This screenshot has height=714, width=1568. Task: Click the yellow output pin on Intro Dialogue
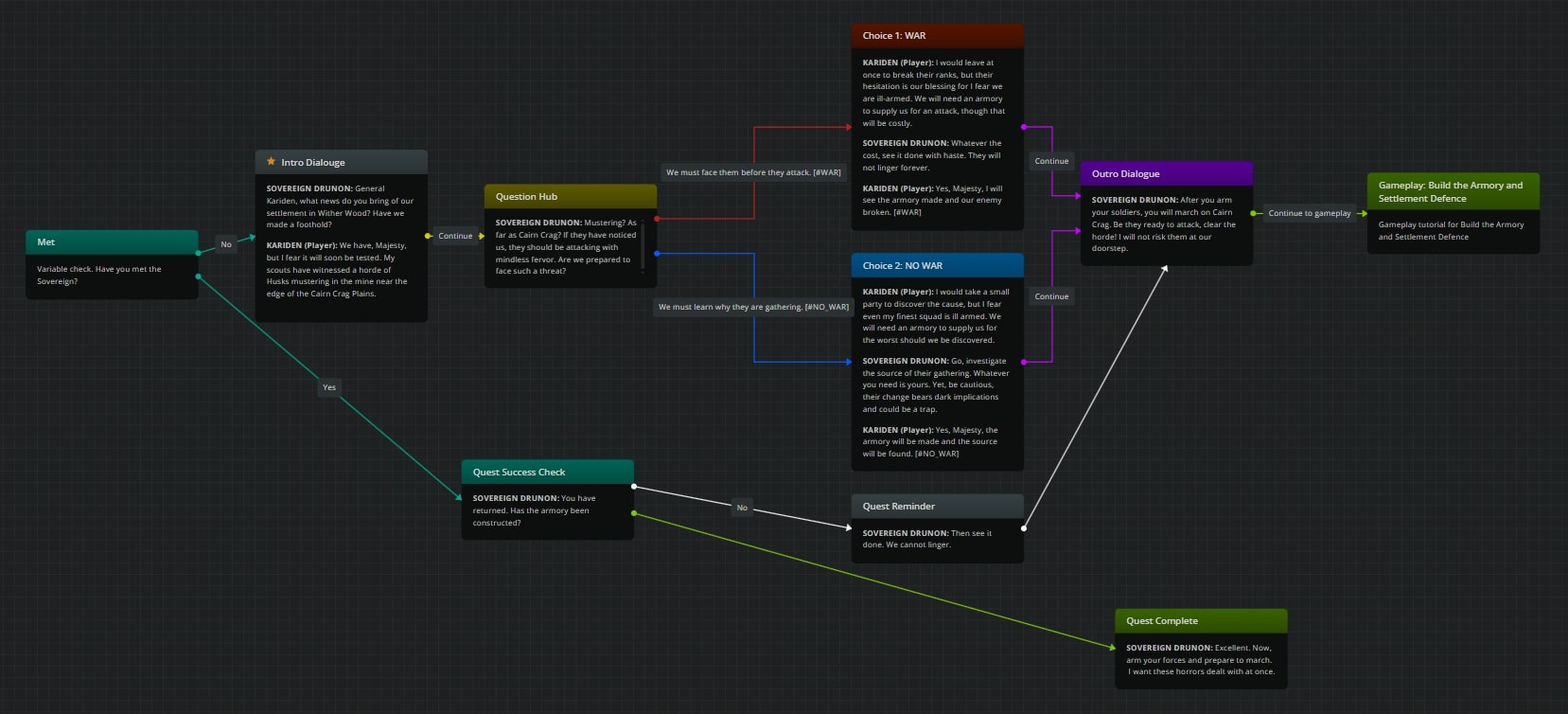point(428,236)
